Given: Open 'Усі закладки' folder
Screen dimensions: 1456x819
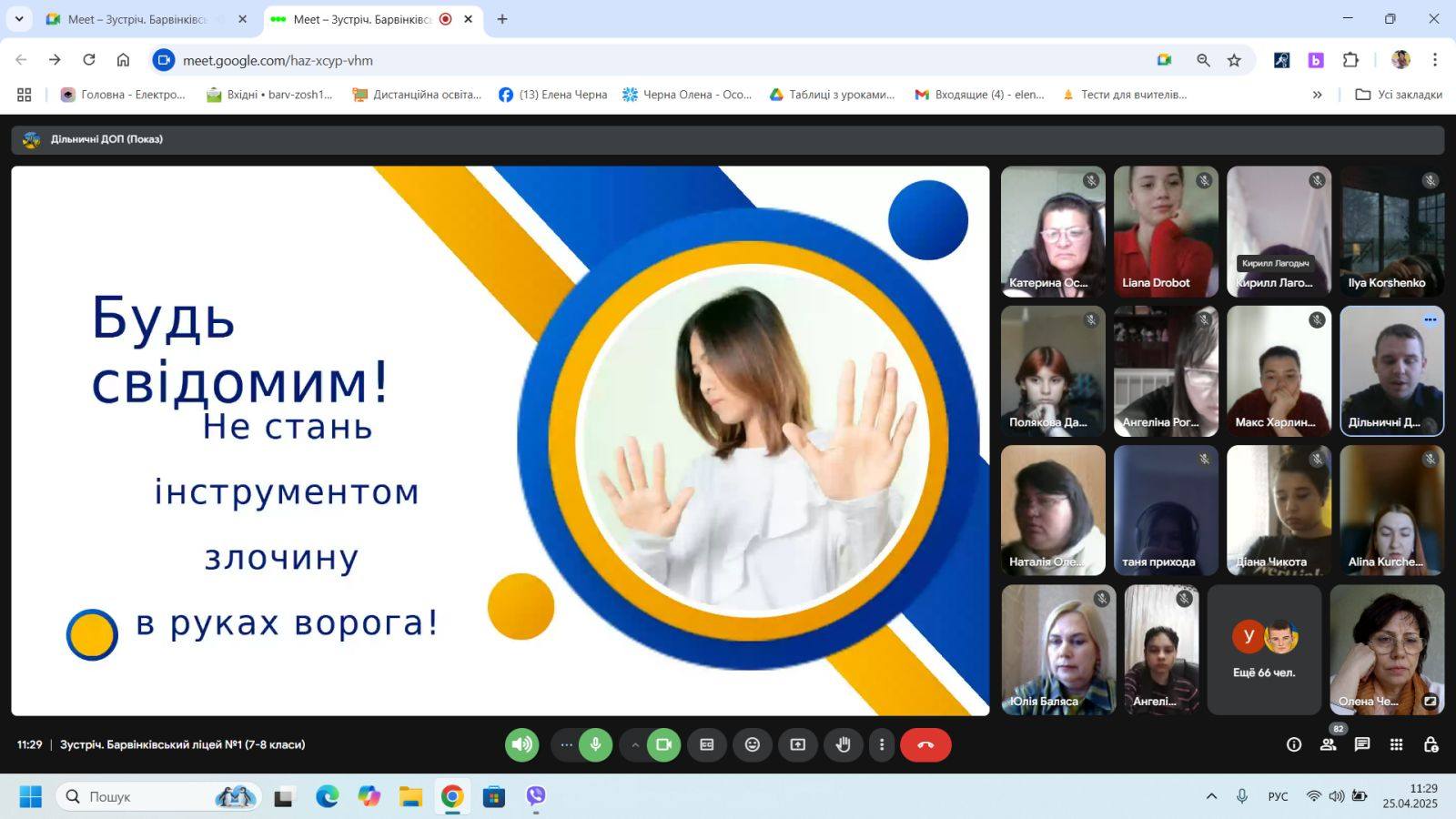Looking at the screenshot, I should point(1399,95).
